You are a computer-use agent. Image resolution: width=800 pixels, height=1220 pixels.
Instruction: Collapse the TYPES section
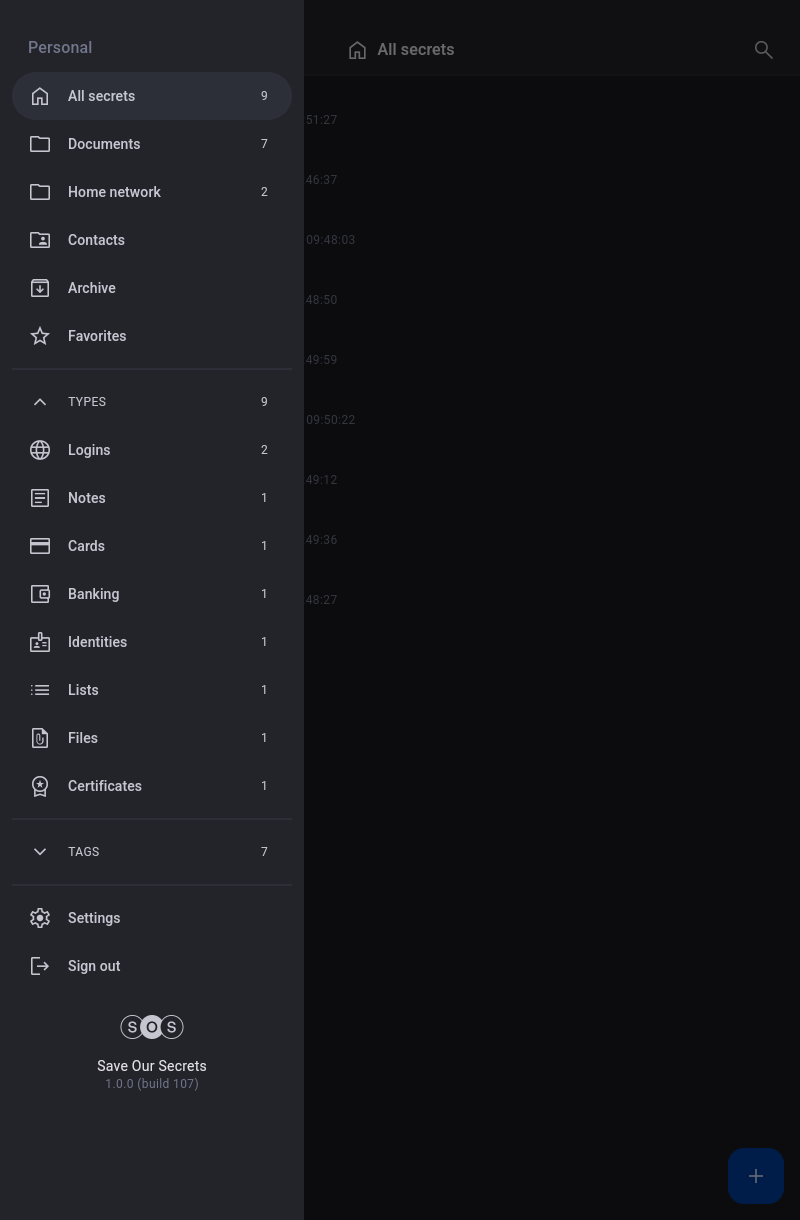pos(40,402)
